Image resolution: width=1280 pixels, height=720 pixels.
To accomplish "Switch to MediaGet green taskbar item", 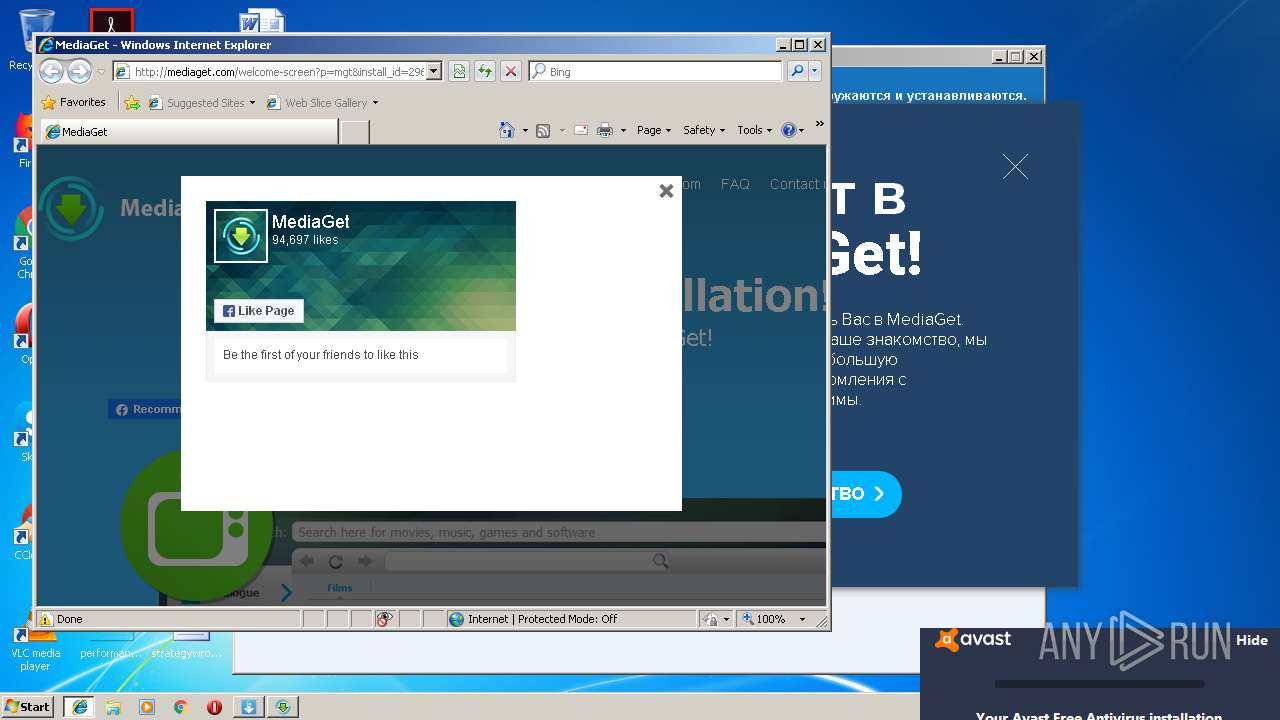I will [283, 707].
